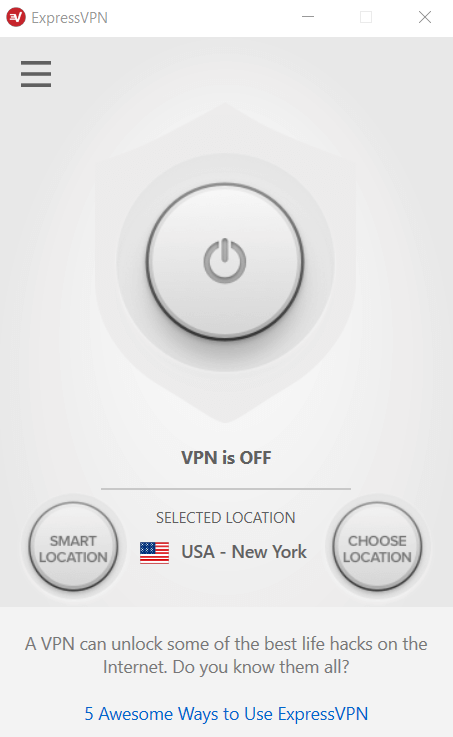Minimize the ExpressVPN window
453x737 pixels.
308,17
